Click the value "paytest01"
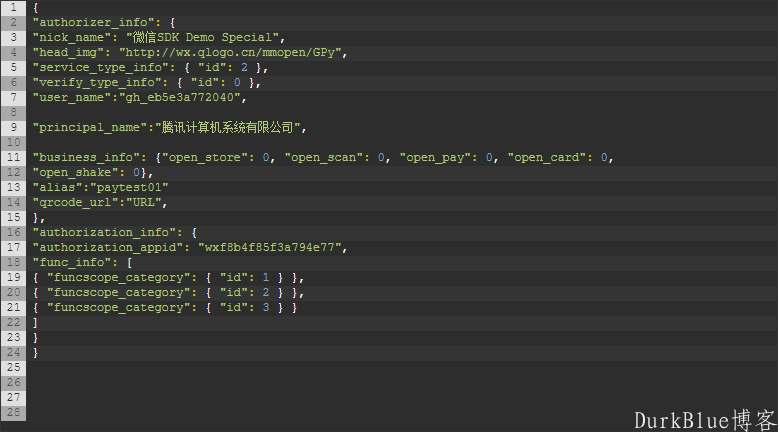780x432 pixels. coord(129,187)
